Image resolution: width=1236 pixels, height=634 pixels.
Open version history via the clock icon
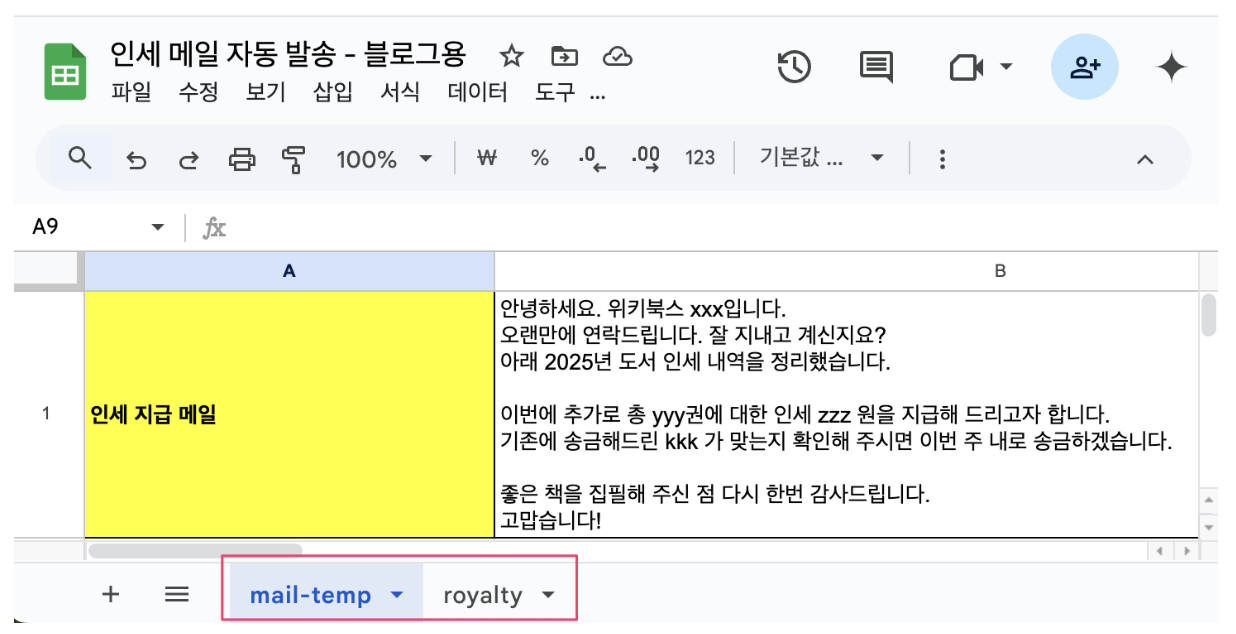tap(792, 66)
